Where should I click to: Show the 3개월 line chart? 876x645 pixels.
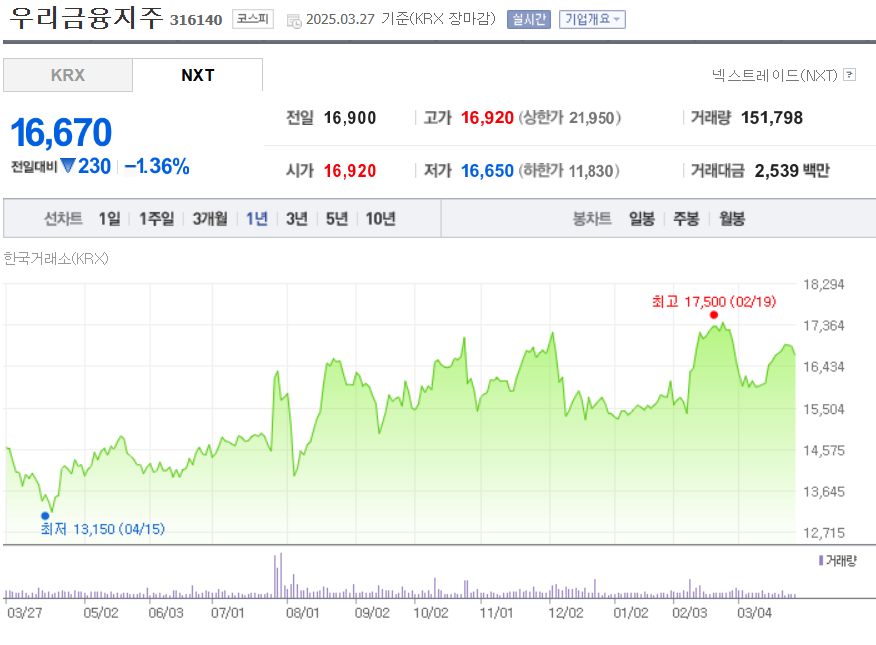(x=210, y=218)
